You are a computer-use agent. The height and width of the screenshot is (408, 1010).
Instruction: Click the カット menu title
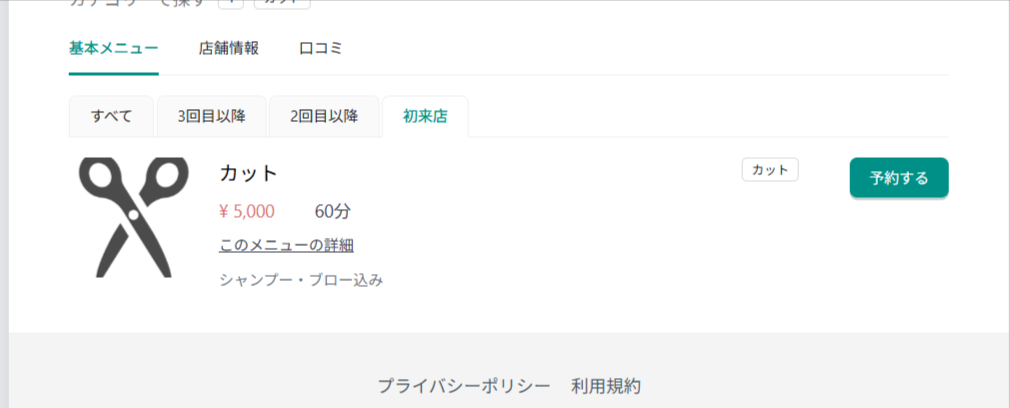tap(248, 173)
